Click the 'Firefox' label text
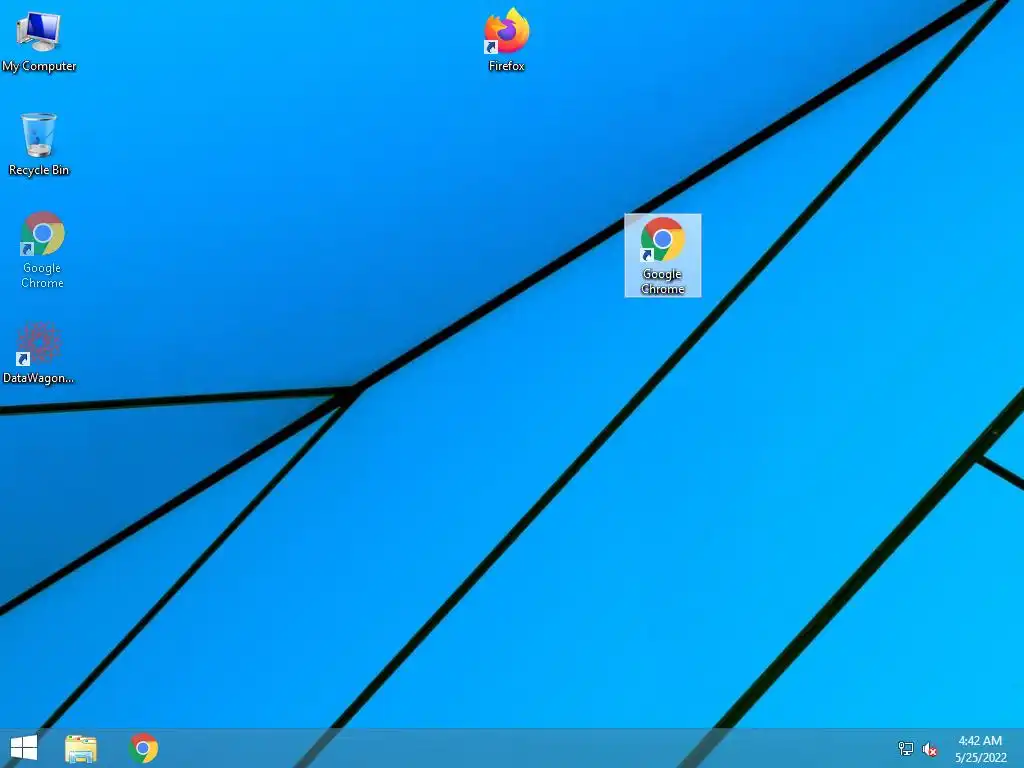Image resolution: width=1024 pixels, height=768 pixels. tap(507, 66)
